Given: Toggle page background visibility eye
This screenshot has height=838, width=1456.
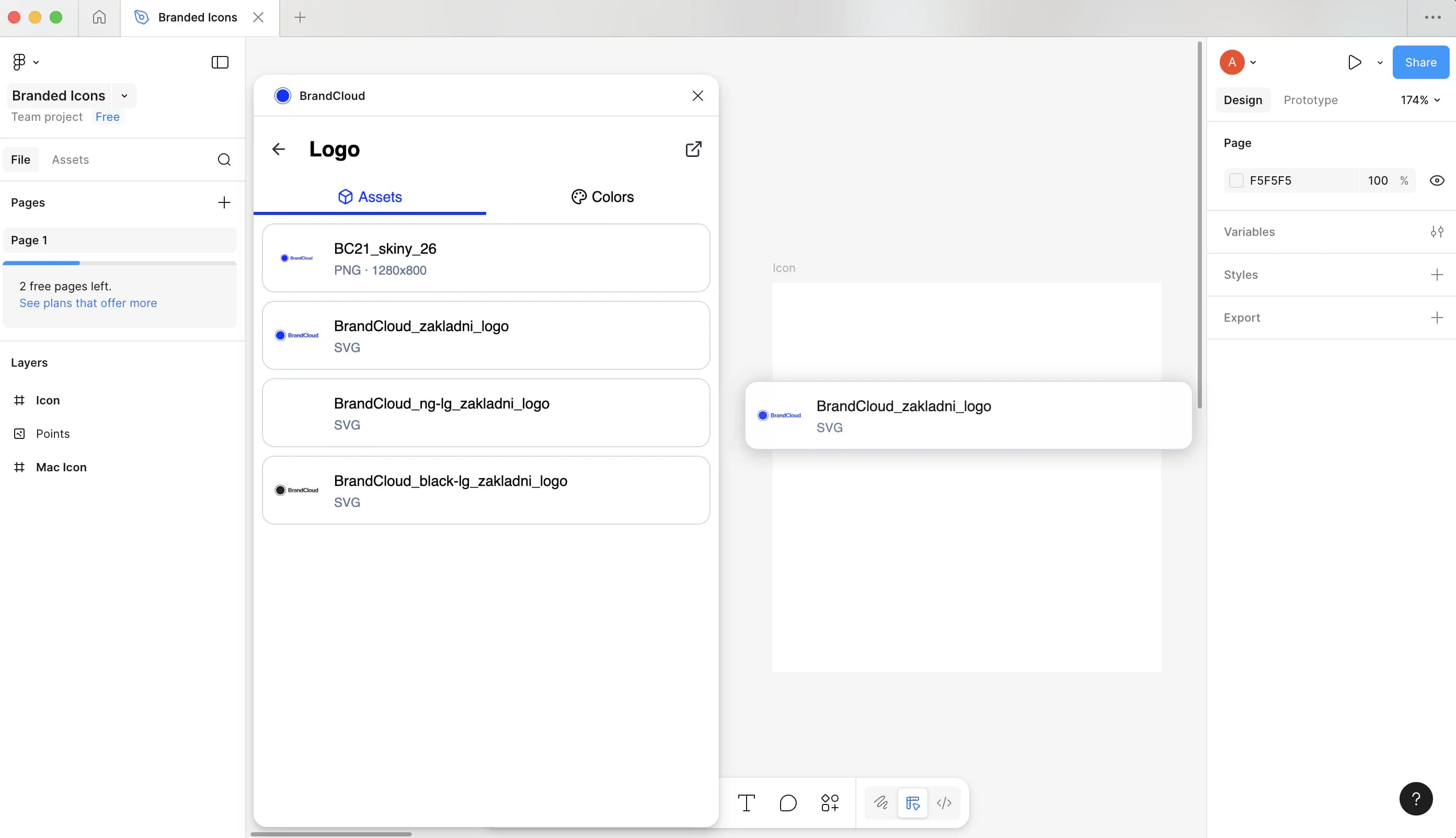Looking at the screenshot, I should pyautogui.click(x=1437, y=180).
